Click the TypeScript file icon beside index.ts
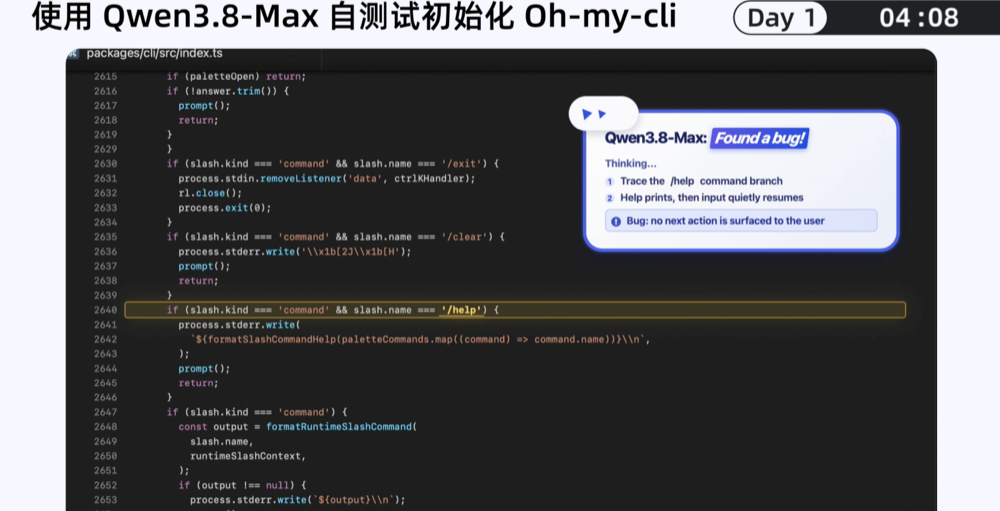 73,54
